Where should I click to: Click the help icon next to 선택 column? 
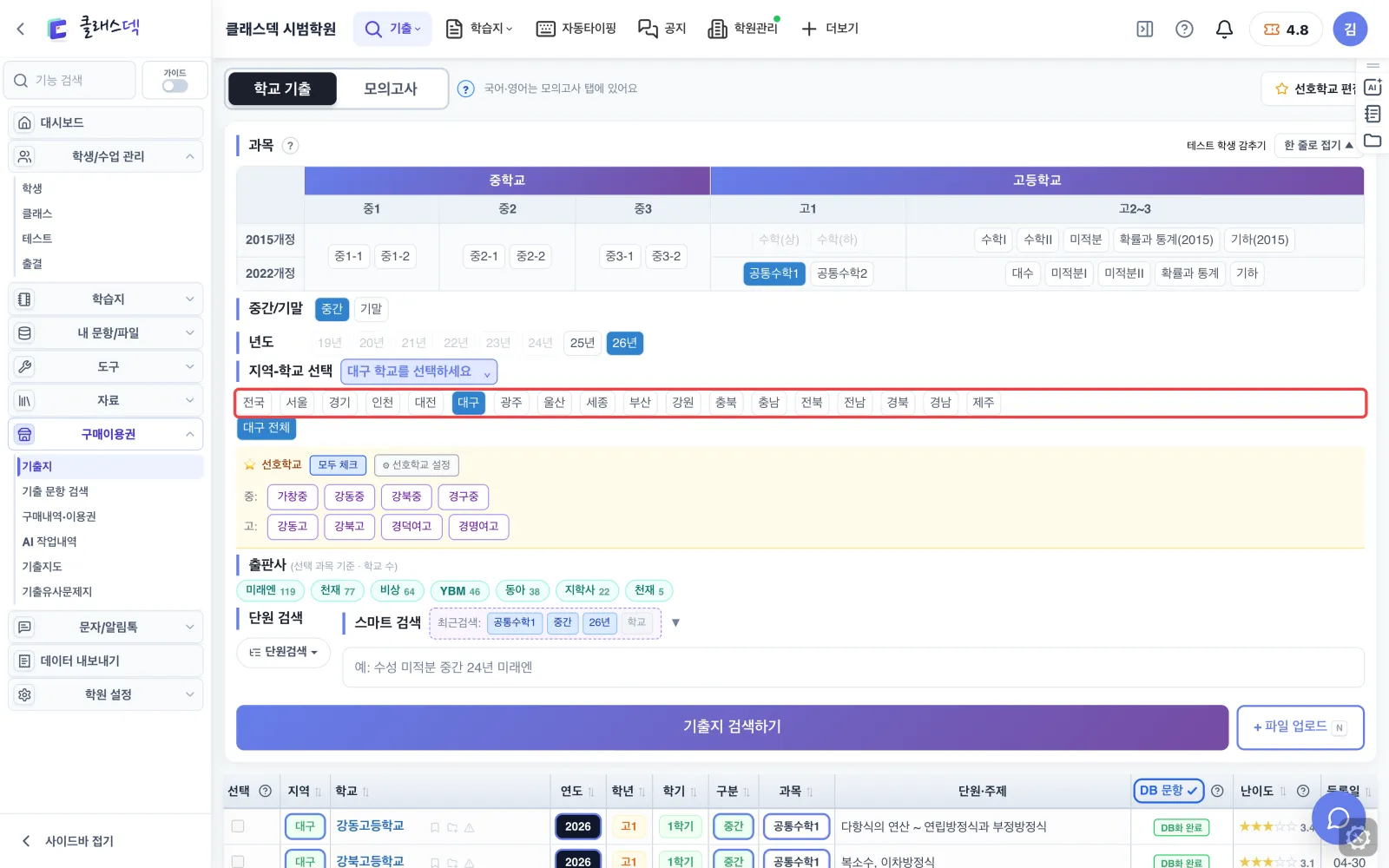click(266, 791)
